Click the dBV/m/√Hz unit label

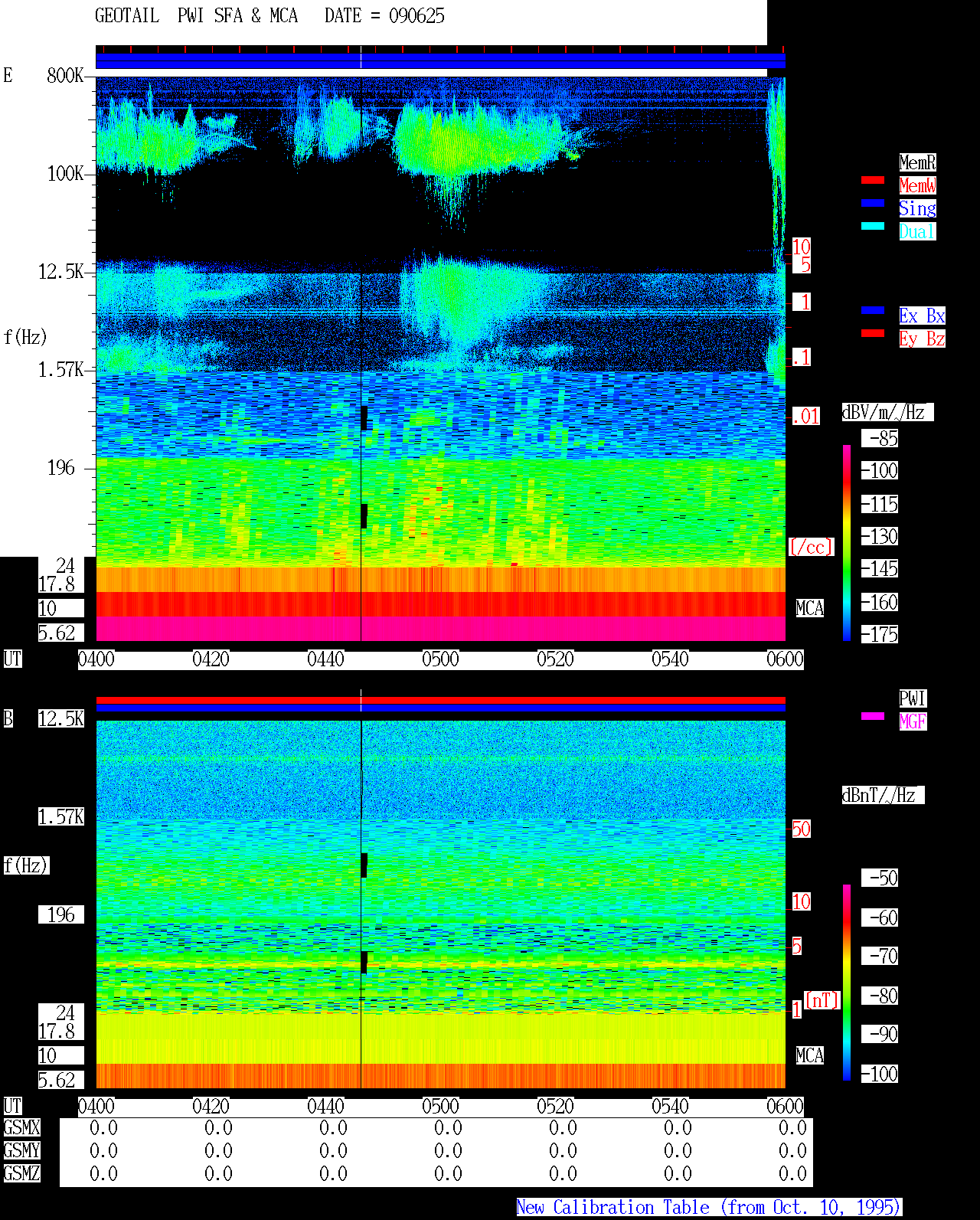pos(887,412)
